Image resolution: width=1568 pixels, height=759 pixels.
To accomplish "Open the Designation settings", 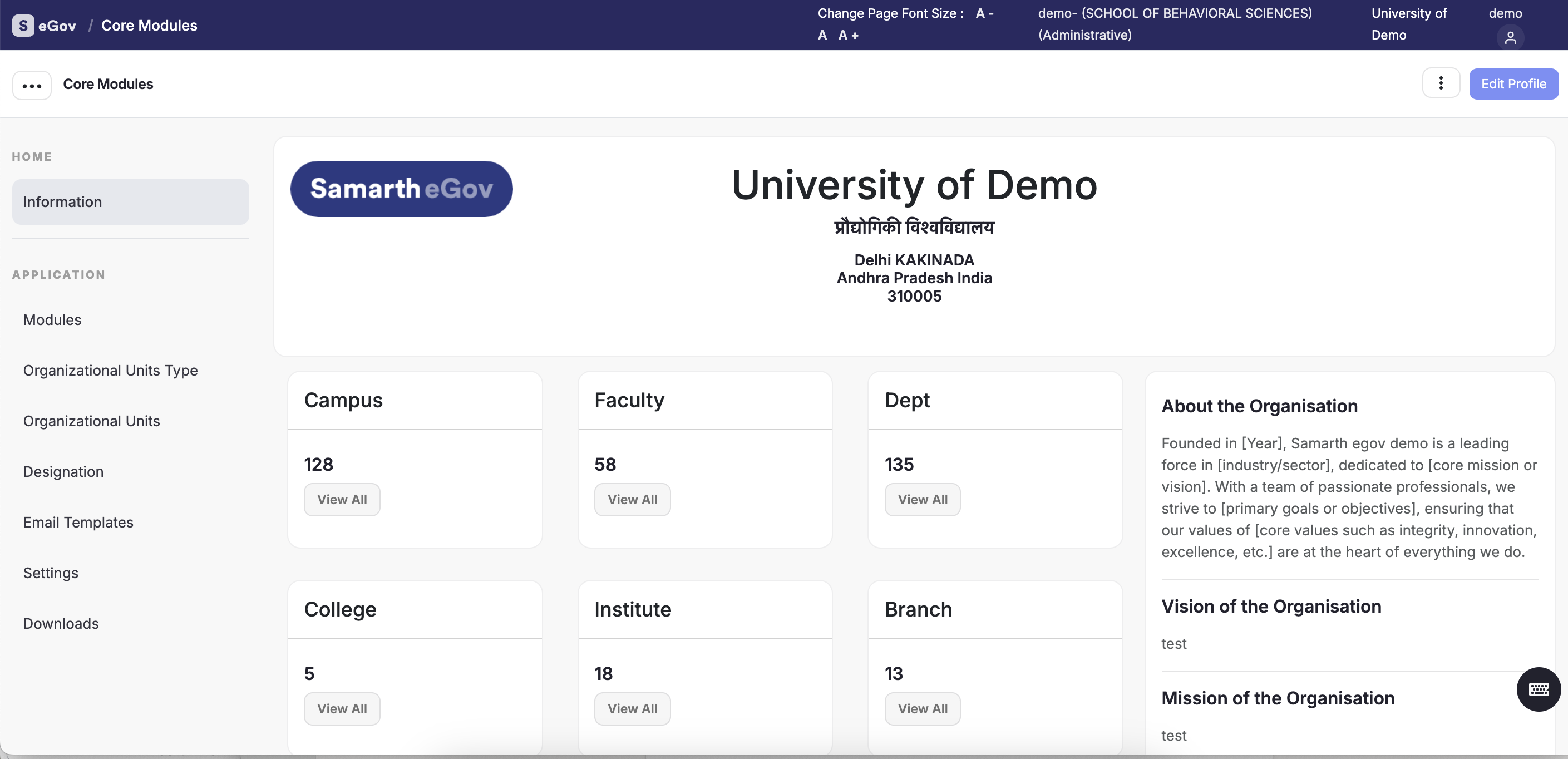I will pyautogui.click(x=63, y=471).
